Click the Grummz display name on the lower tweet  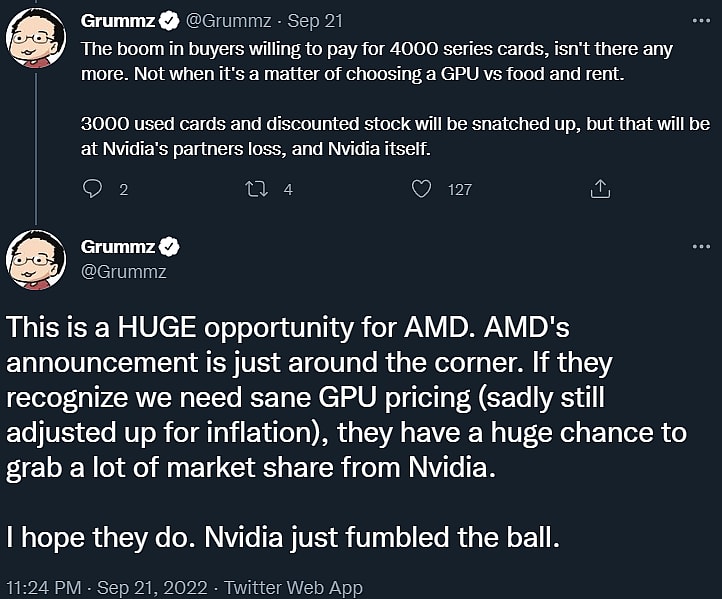click(117, 247)
